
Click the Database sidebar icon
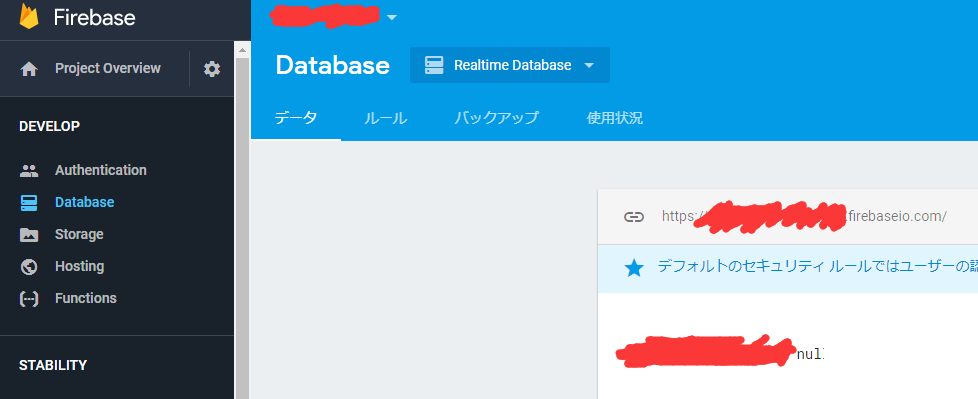click(29, 203)
